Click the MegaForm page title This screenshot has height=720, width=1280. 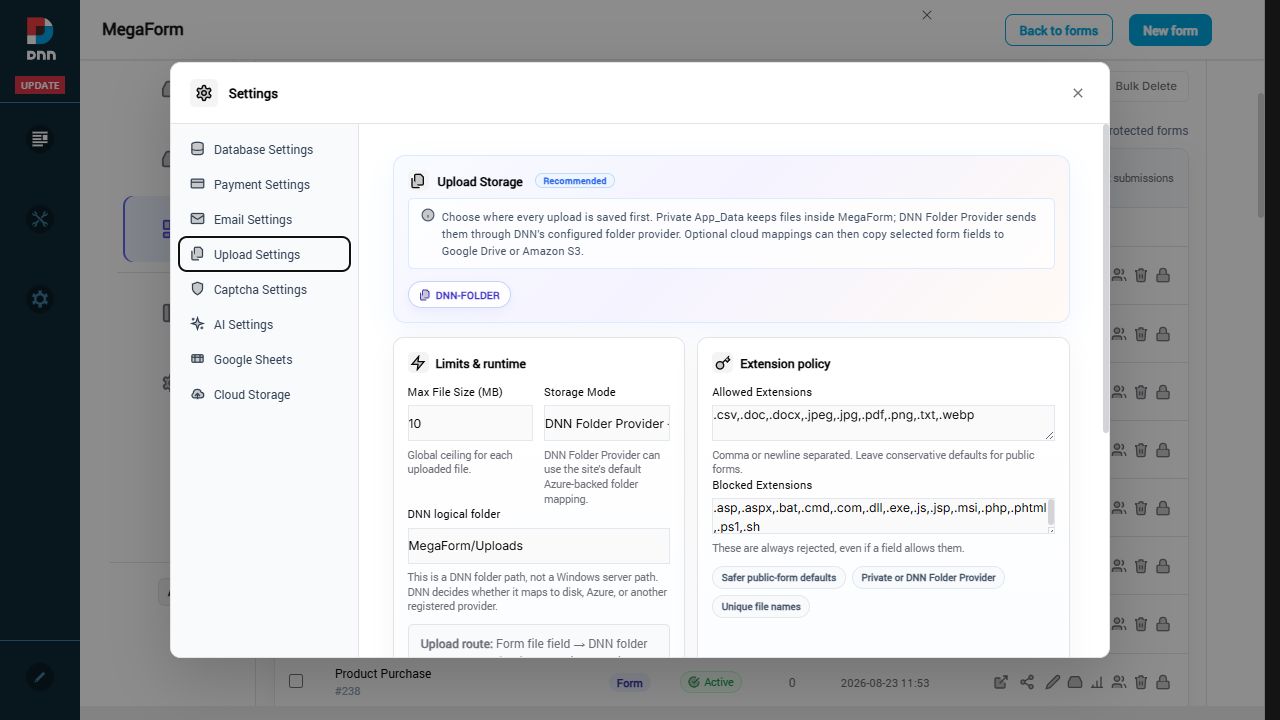click(x=143, y=29)
